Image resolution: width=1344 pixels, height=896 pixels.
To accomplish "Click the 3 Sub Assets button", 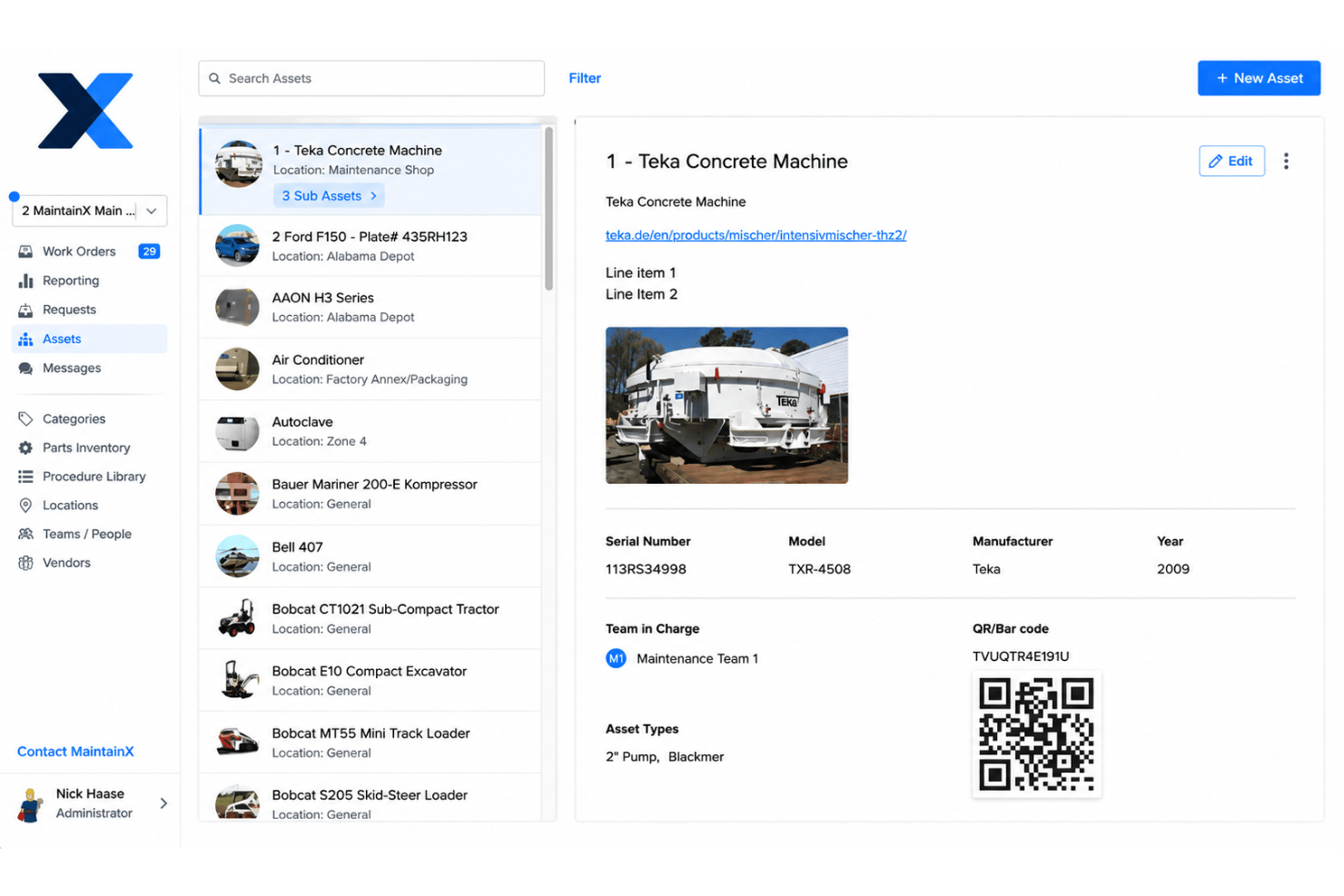I will click(329, 196).
